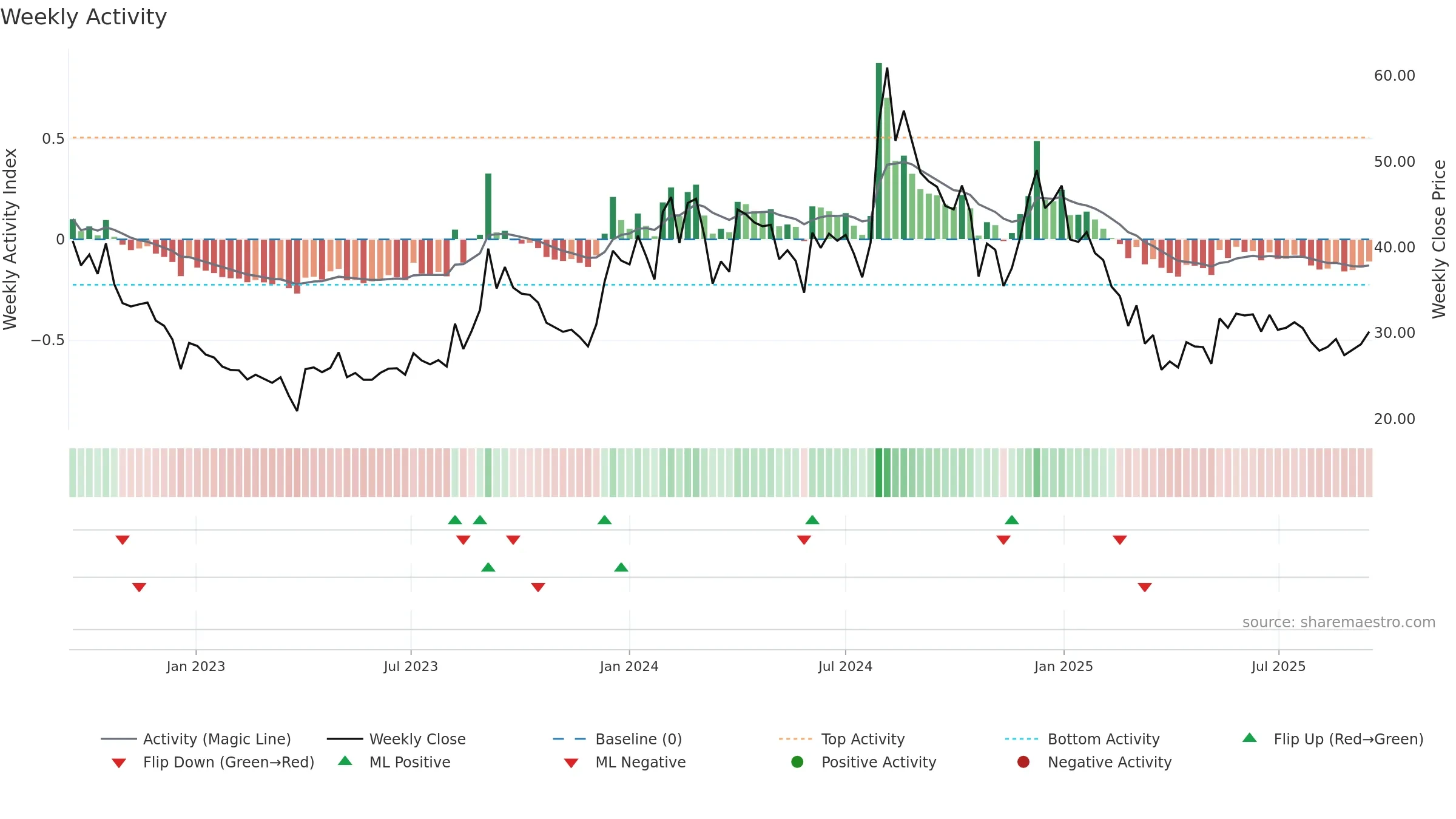Toggle the Flip Up (Red→Green) legend entry
The image size is (1456, 819).
pos(1333,739)
